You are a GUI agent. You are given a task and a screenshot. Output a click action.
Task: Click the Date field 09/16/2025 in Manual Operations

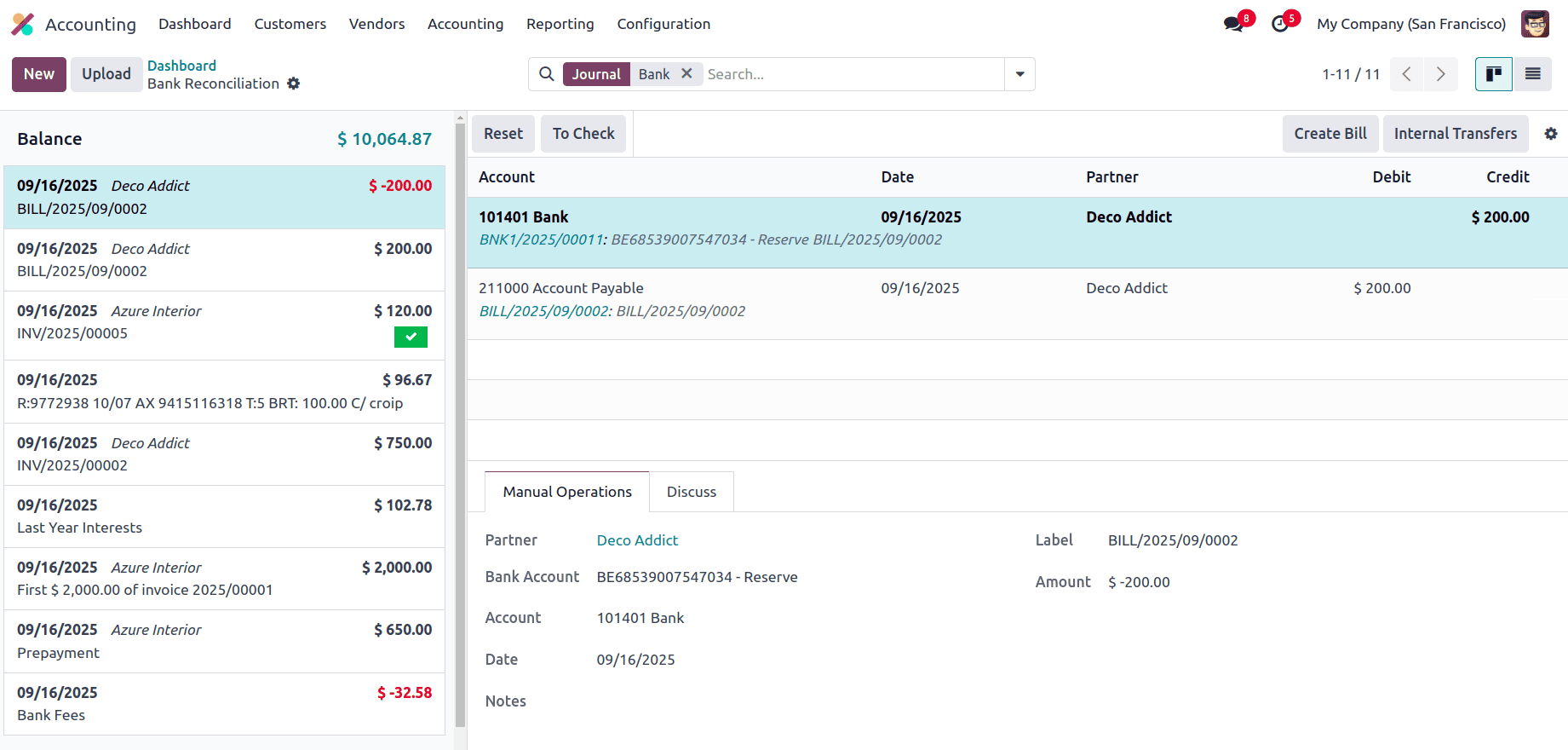pos(635,660)
